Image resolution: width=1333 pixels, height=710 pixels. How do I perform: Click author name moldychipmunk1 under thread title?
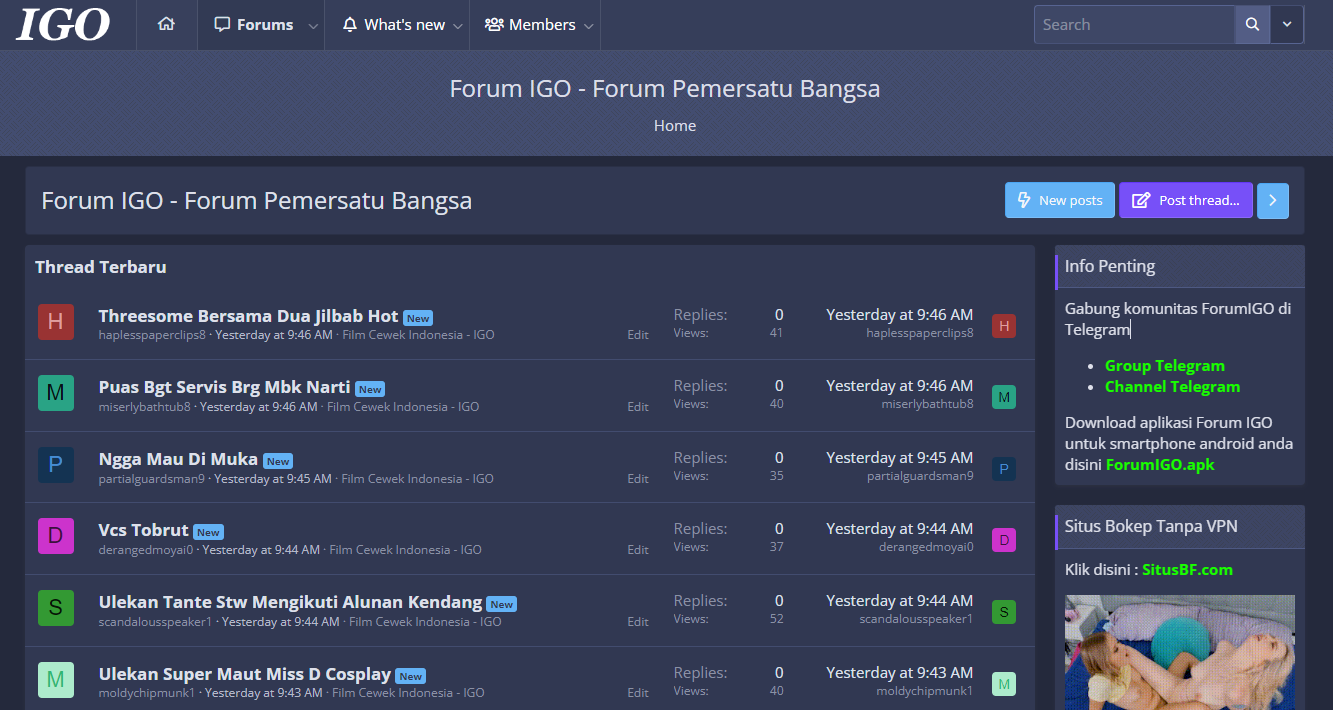[147, 692]
